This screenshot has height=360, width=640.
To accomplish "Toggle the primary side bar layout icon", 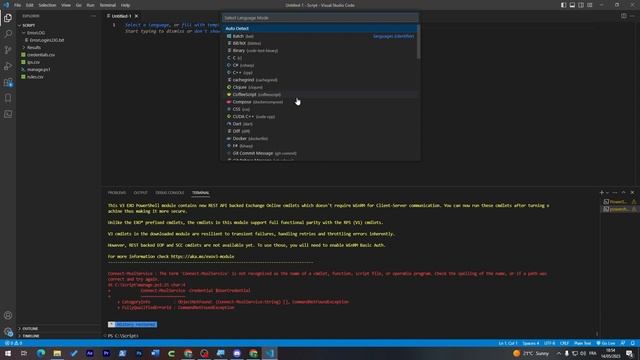I will coord(563,5).
